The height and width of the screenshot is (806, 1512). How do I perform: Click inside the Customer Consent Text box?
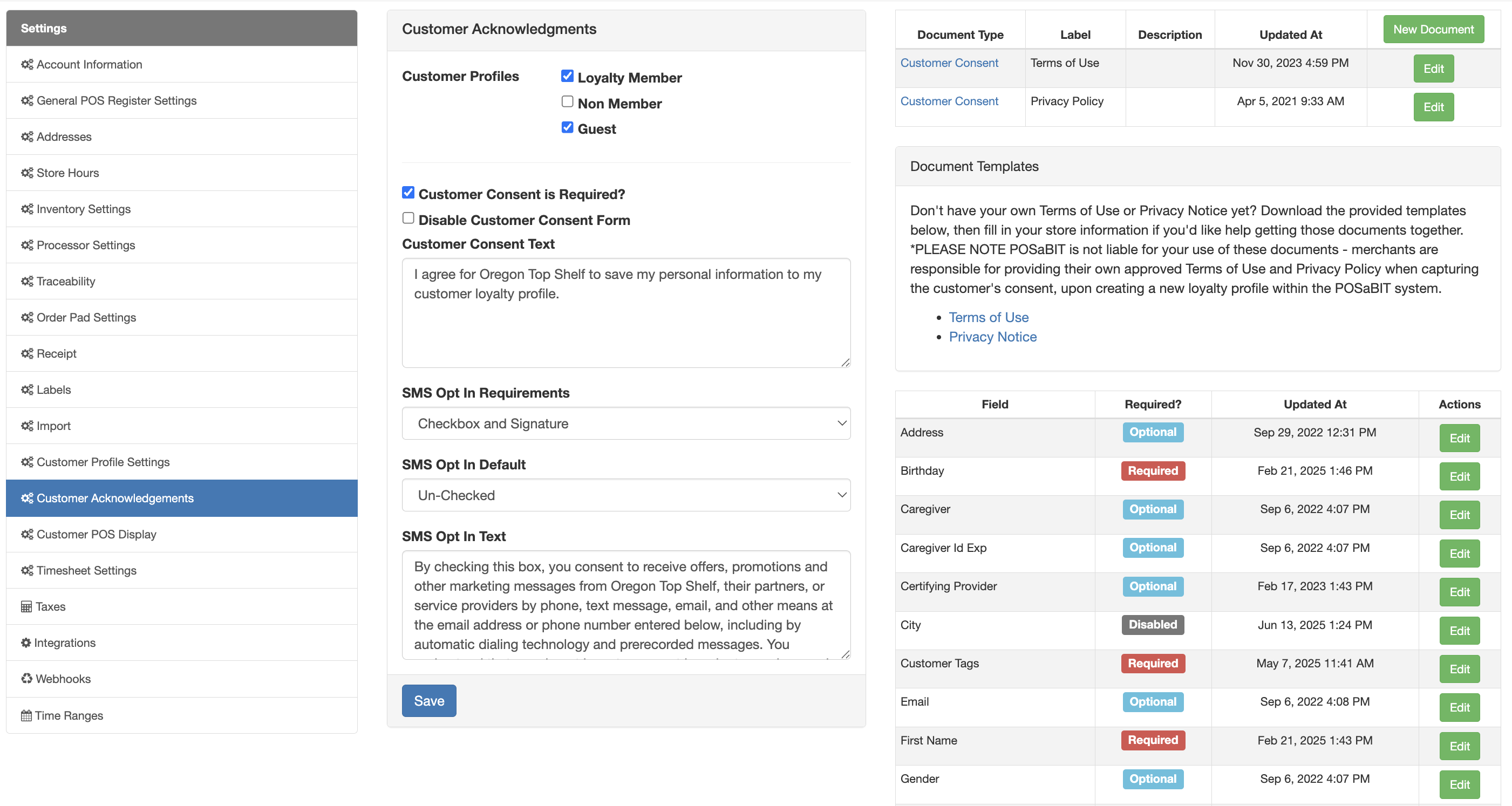point(626,313)
